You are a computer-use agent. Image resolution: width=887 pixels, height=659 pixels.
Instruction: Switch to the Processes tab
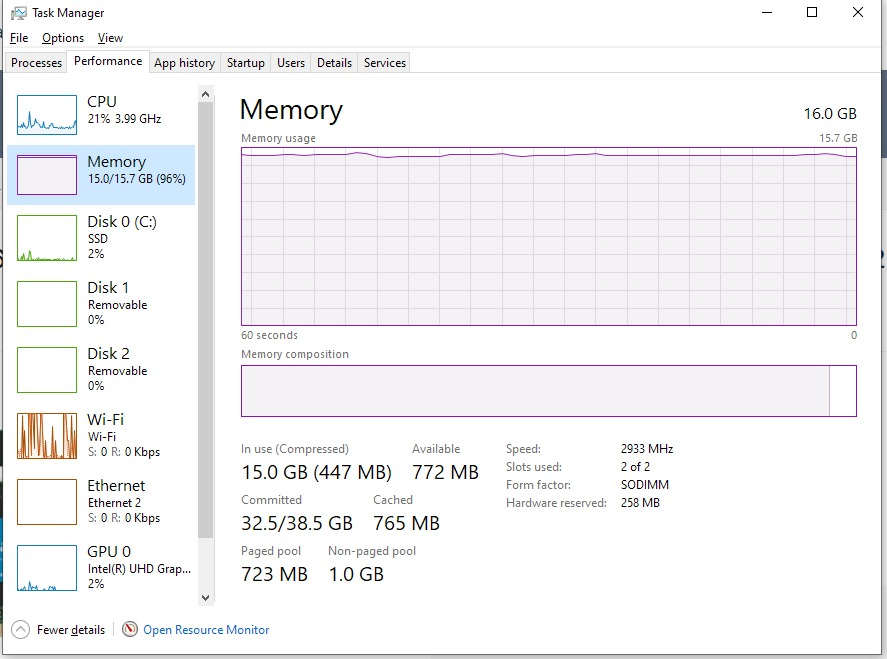[x=37, y=63]
